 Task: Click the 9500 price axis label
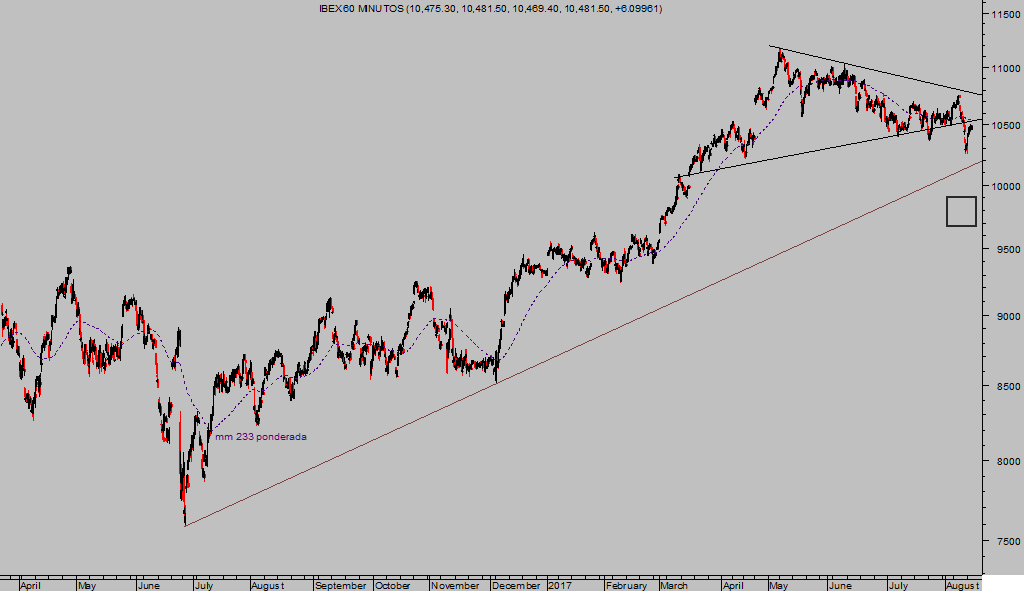pyautogui.click(x=1008, y=249)
